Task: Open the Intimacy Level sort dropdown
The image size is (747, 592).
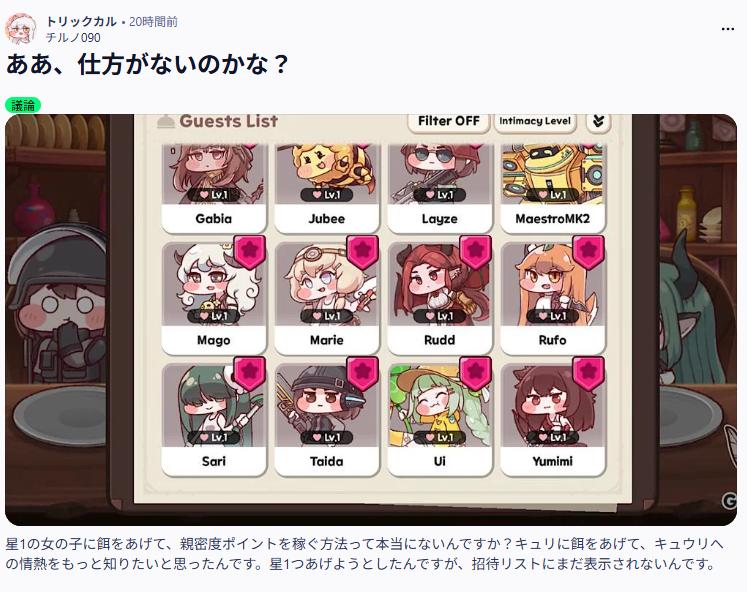Action: click(x=535, y=121)
